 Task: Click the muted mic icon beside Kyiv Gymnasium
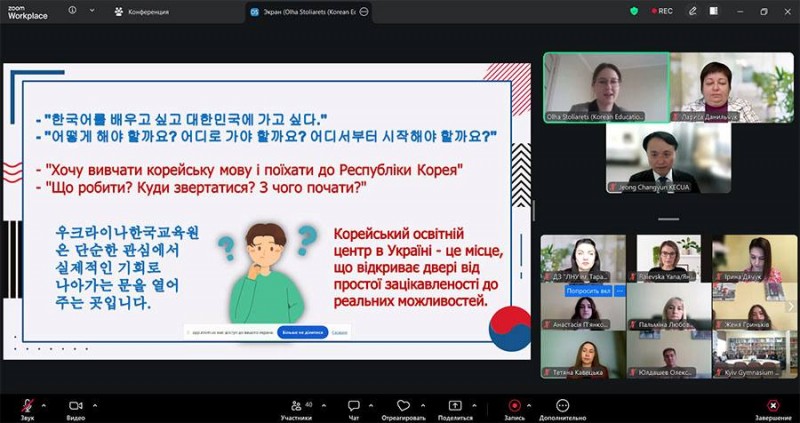pyautogui.click(x=718, y=372)
